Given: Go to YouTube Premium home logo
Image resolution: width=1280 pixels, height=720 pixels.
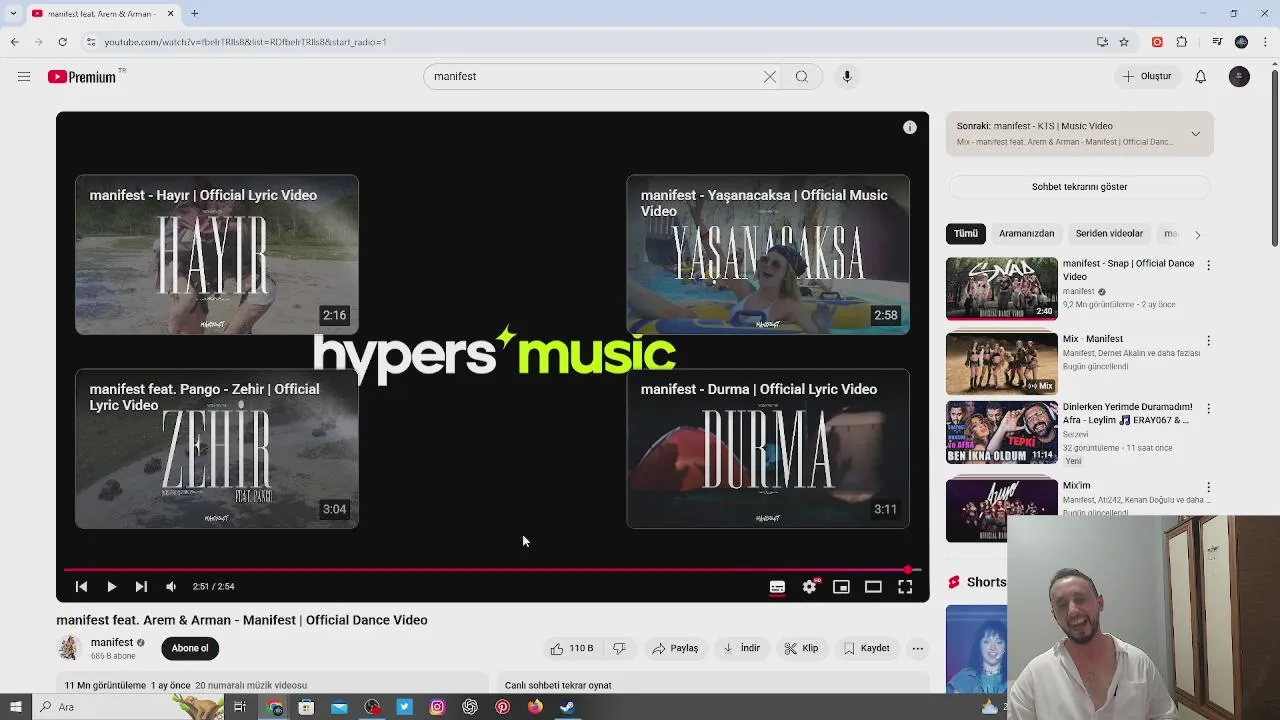Looking at the screenshot, I should [82, 77].
